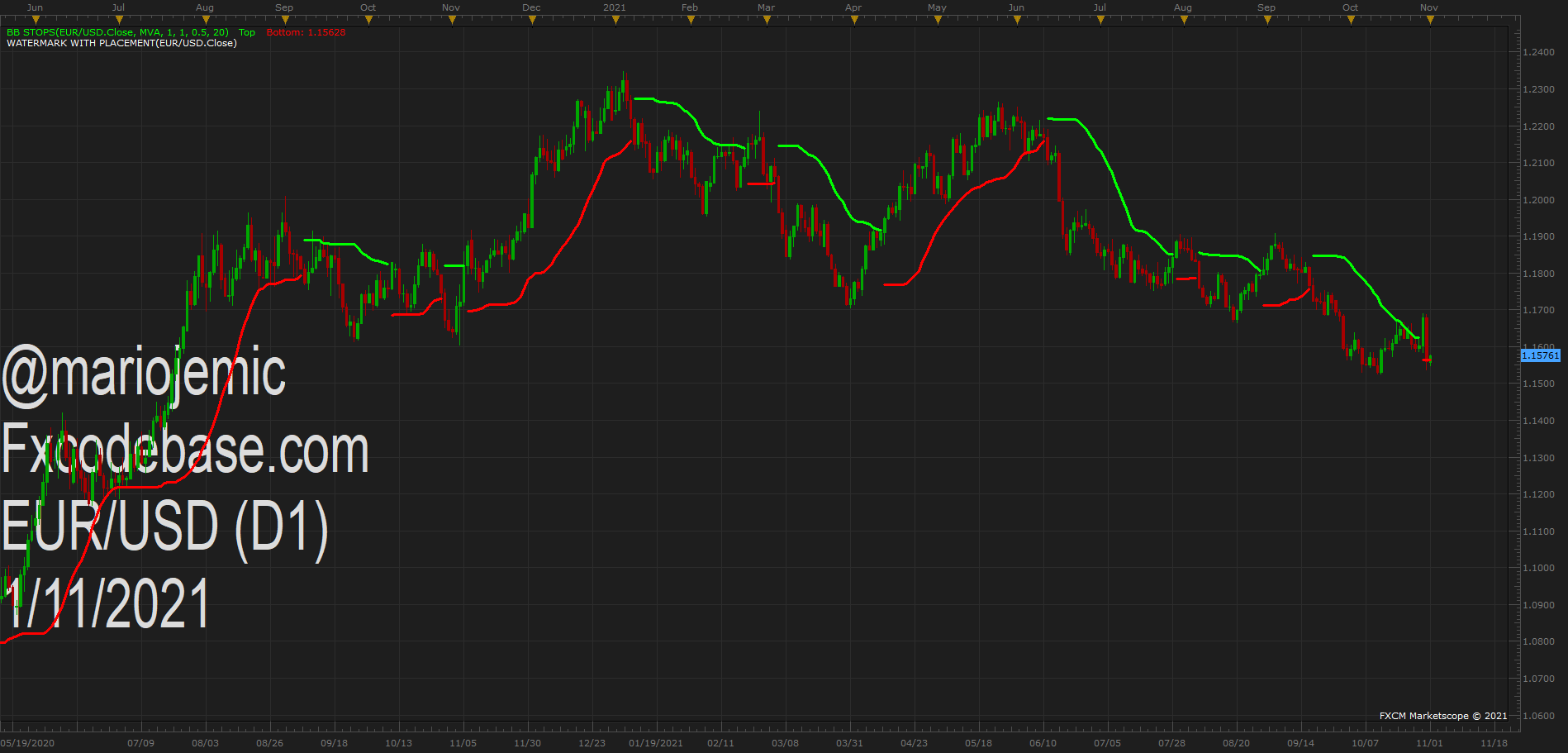Click the 1.2300 price axis label

click(x=1538, y=89)
